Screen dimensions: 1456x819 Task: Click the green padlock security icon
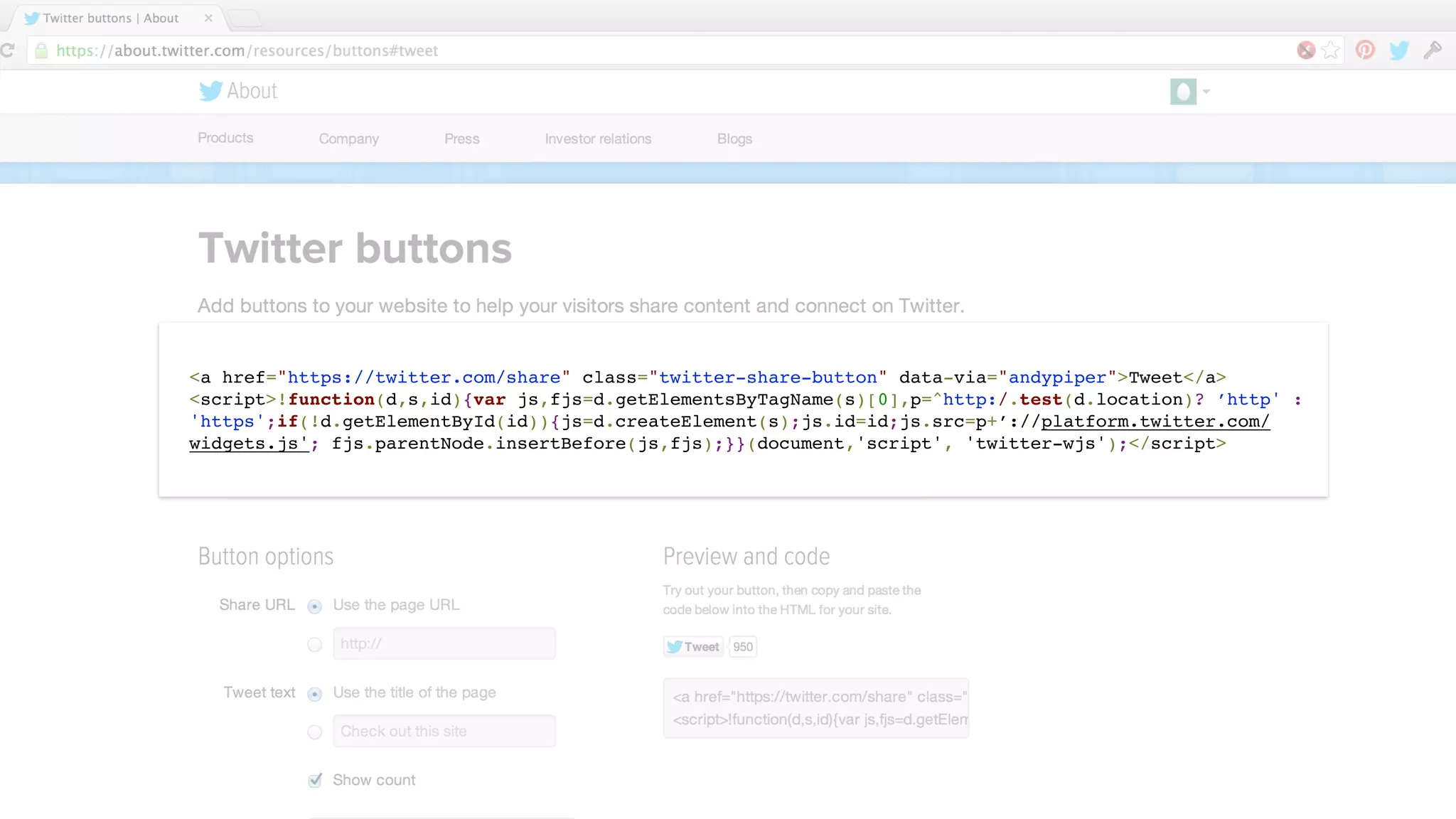pos(42,50)
